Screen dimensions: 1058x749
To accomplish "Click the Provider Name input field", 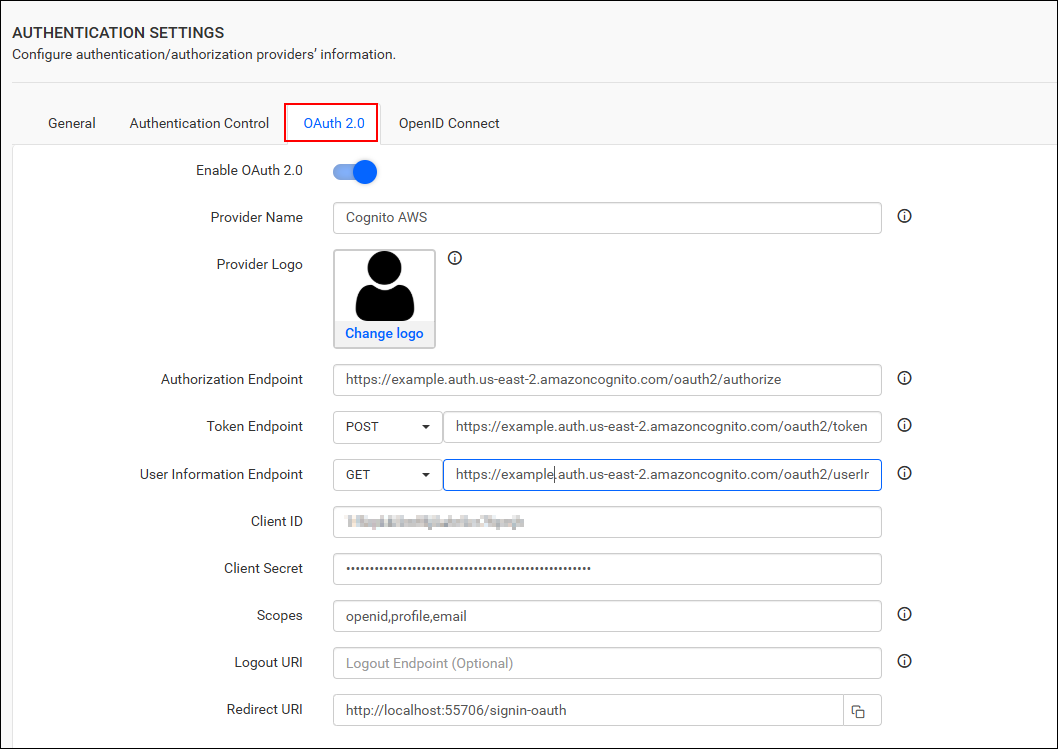I will click(607, 218).
